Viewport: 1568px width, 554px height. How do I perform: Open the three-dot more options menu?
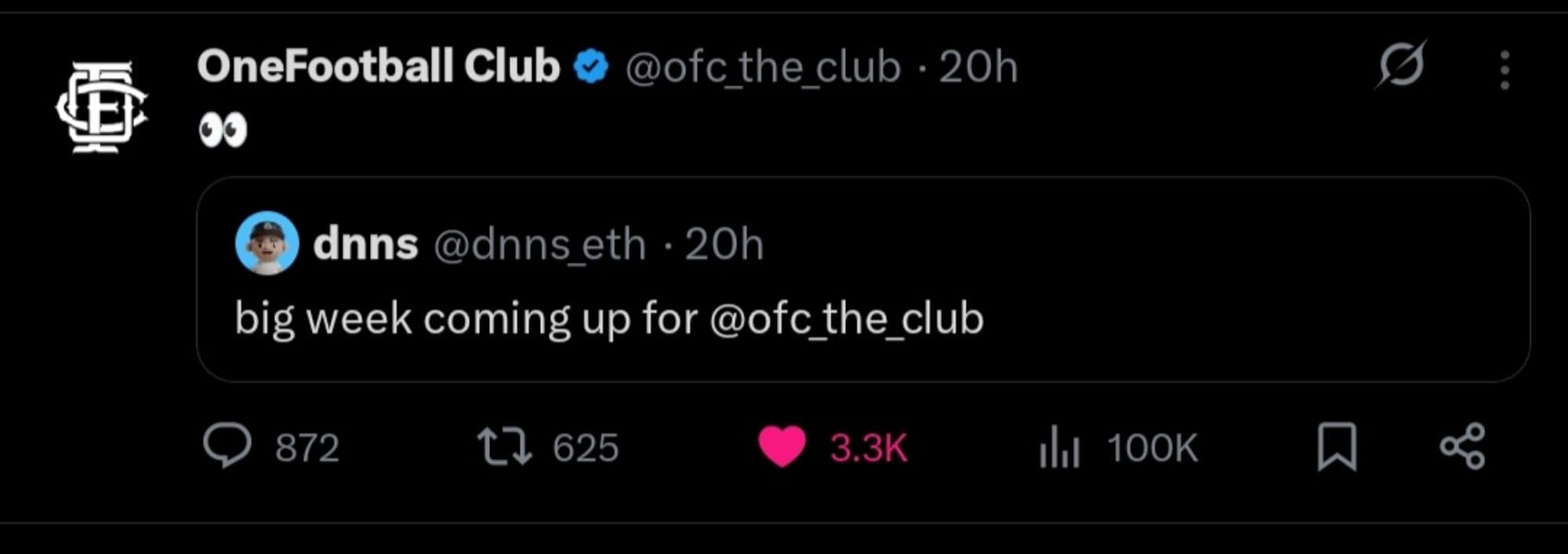(1504, 71)
